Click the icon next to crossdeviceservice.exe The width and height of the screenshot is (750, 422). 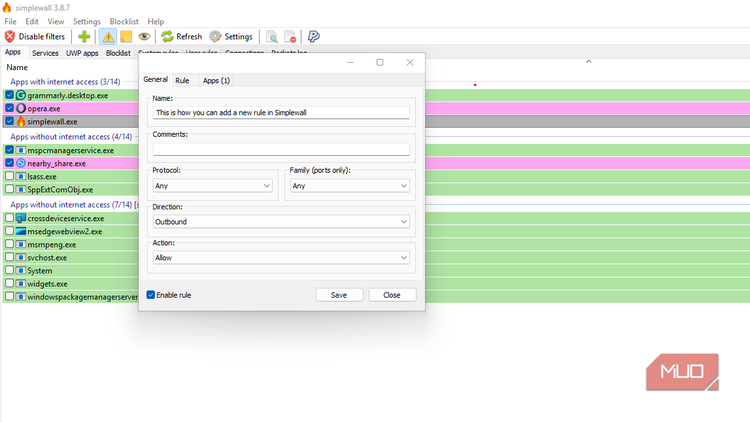21,218
